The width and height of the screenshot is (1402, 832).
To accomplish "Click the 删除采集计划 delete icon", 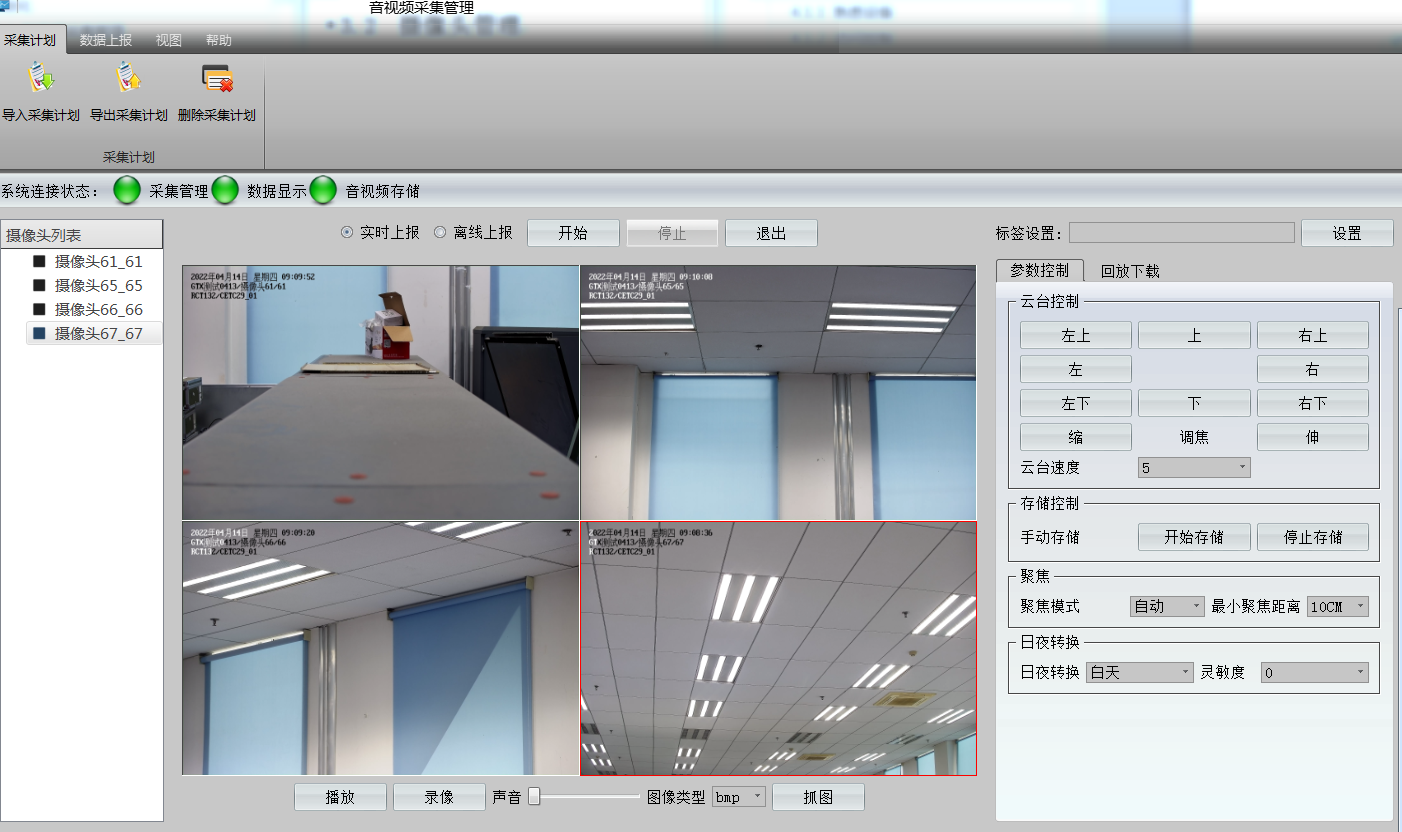I will (217, 80).
